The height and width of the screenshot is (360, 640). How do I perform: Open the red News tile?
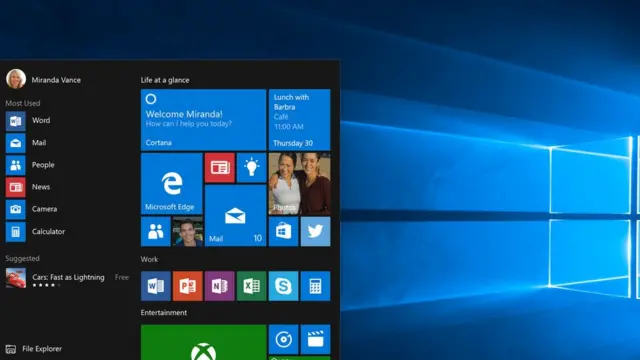pos(220,167)
